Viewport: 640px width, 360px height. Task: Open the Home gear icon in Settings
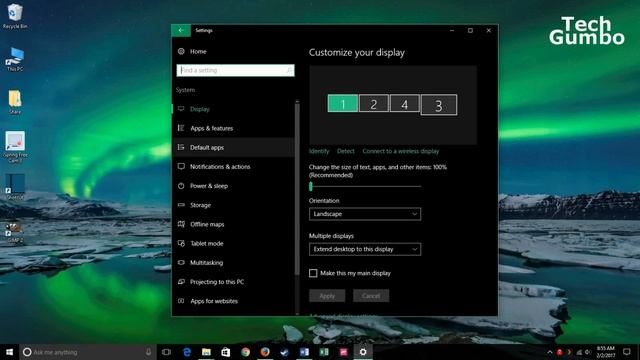pyautogui.click(x=181, y=51)
